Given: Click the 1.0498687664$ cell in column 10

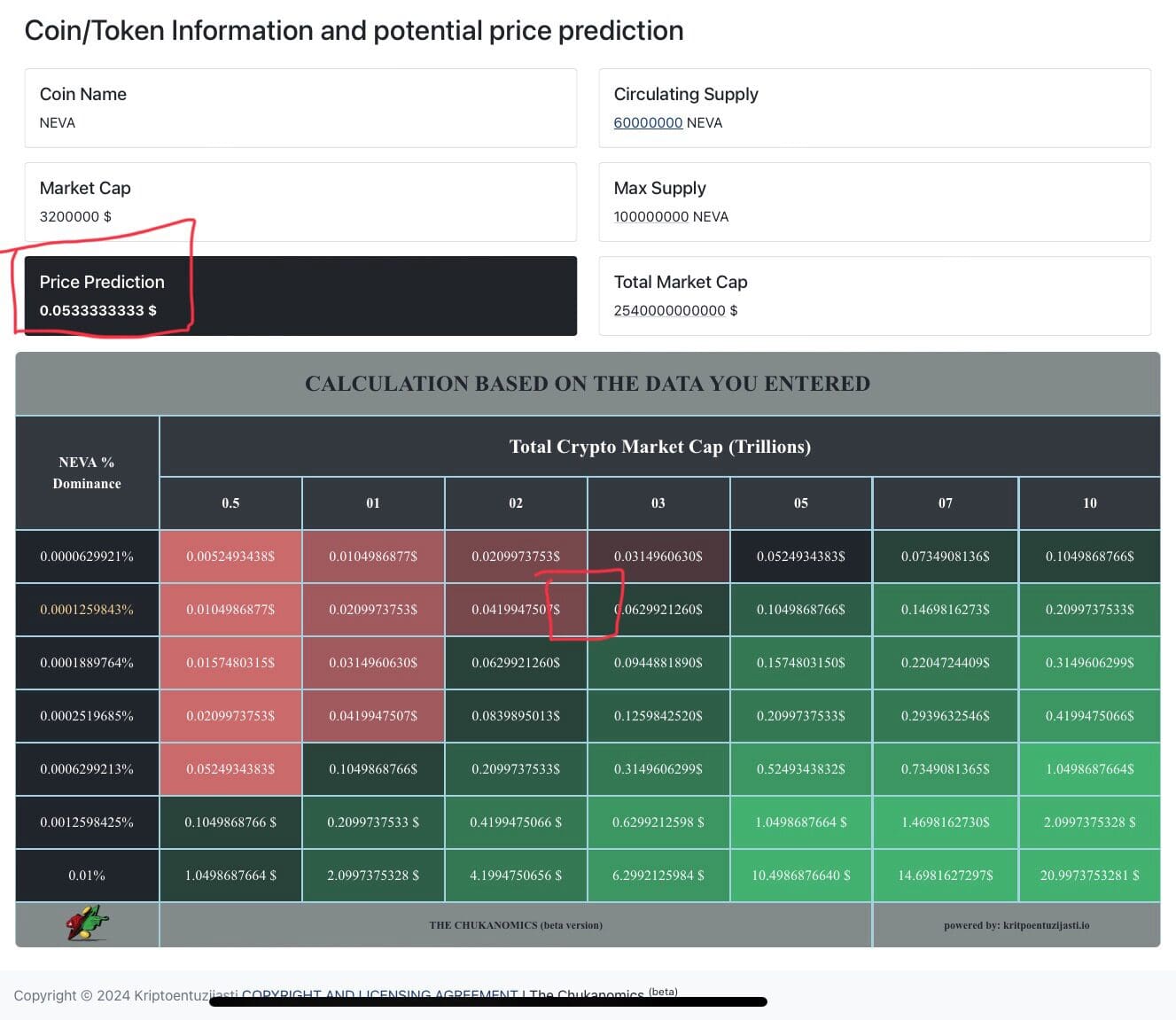Looking at the screenshot, I should tap(1089, 769).
